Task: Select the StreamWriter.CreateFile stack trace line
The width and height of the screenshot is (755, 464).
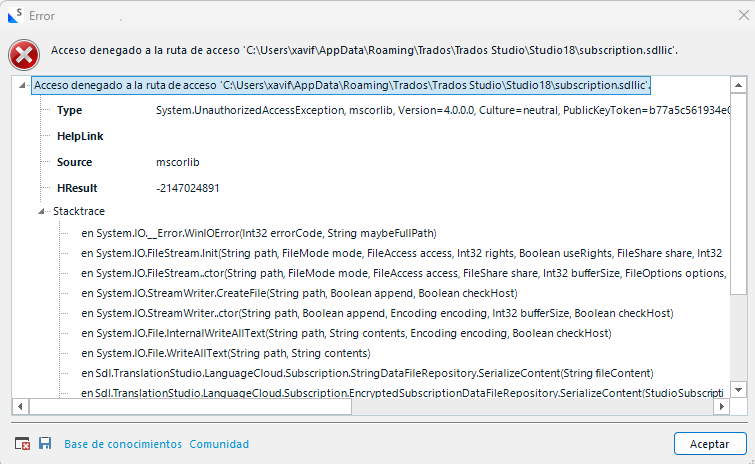Action: coord(299,293)
